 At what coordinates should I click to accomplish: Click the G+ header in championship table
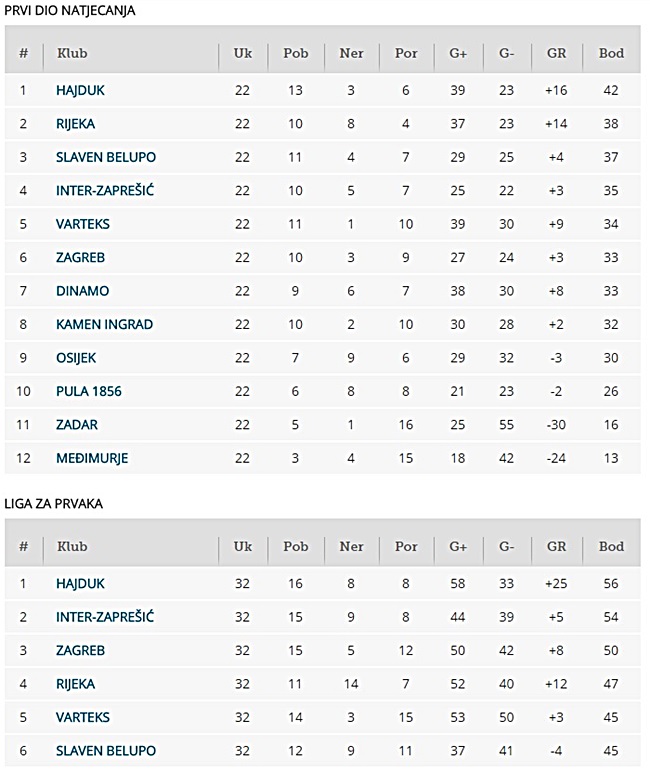coord(458,547)
